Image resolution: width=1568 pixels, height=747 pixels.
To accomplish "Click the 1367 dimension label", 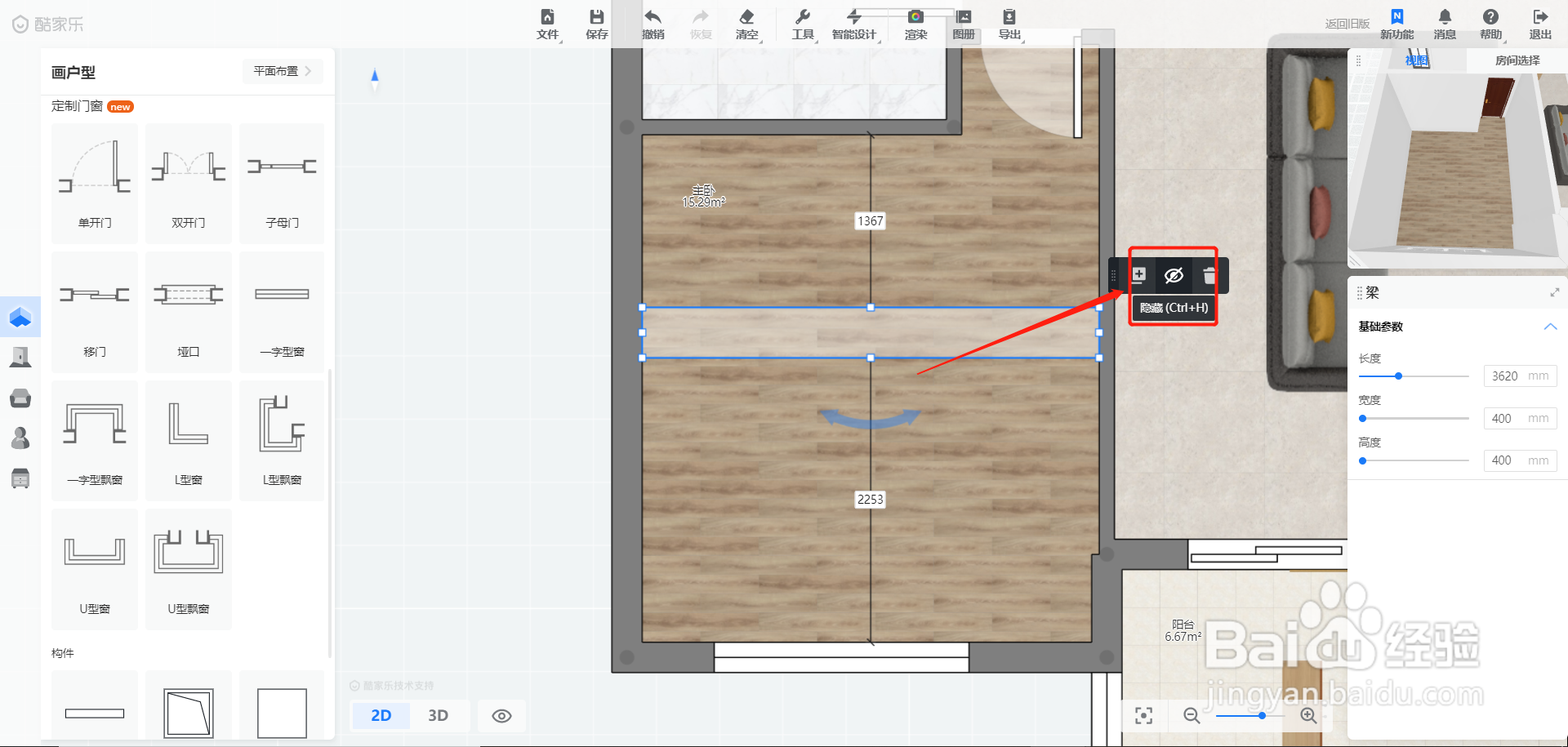I will click(x=870, y=221).
